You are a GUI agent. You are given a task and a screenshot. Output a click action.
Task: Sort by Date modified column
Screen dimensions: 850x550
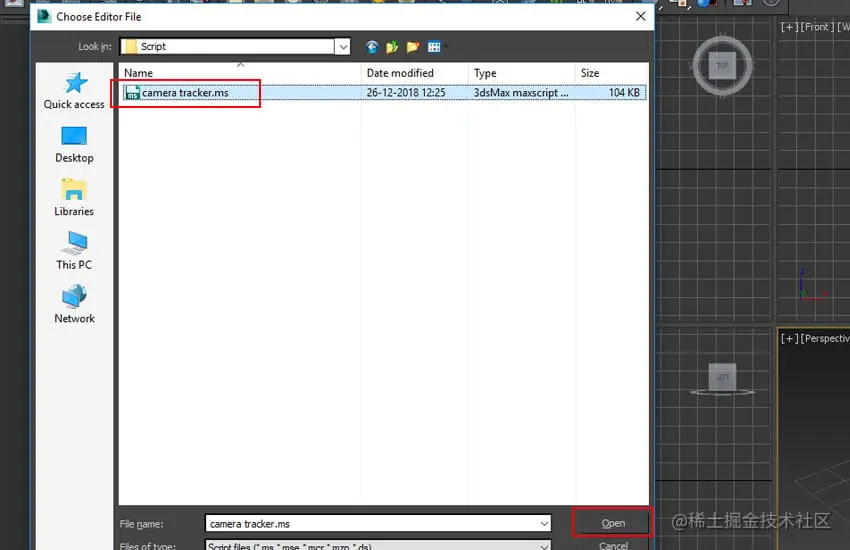coord(414,73)
